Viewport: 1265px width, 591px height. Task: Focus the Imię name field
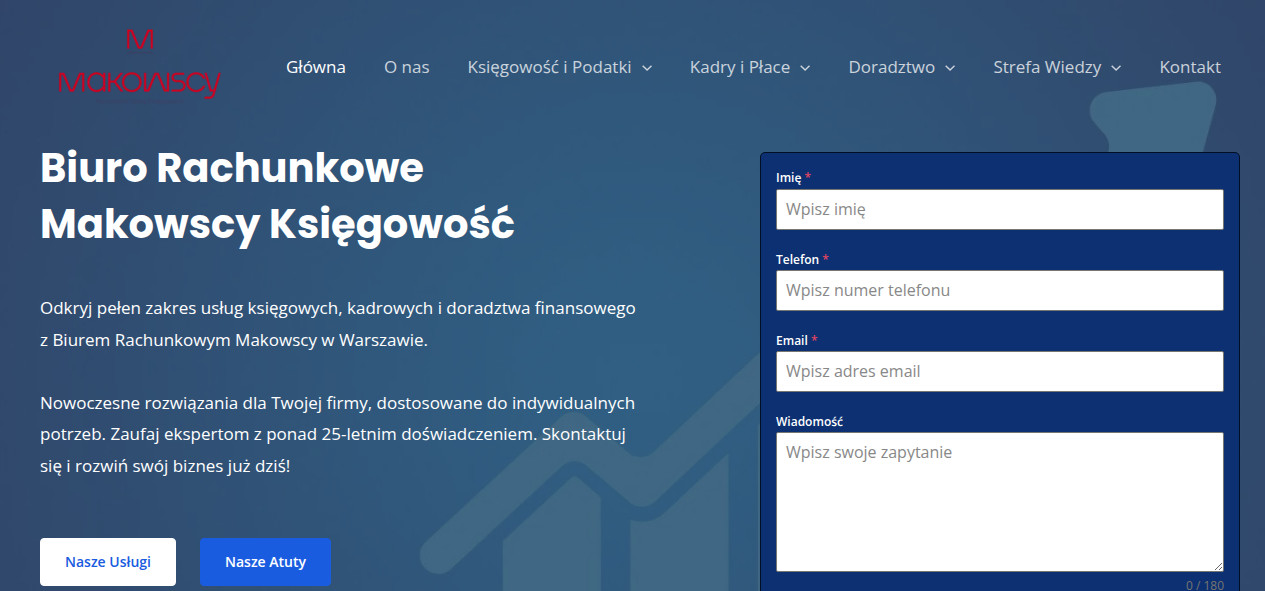point(999,210)
